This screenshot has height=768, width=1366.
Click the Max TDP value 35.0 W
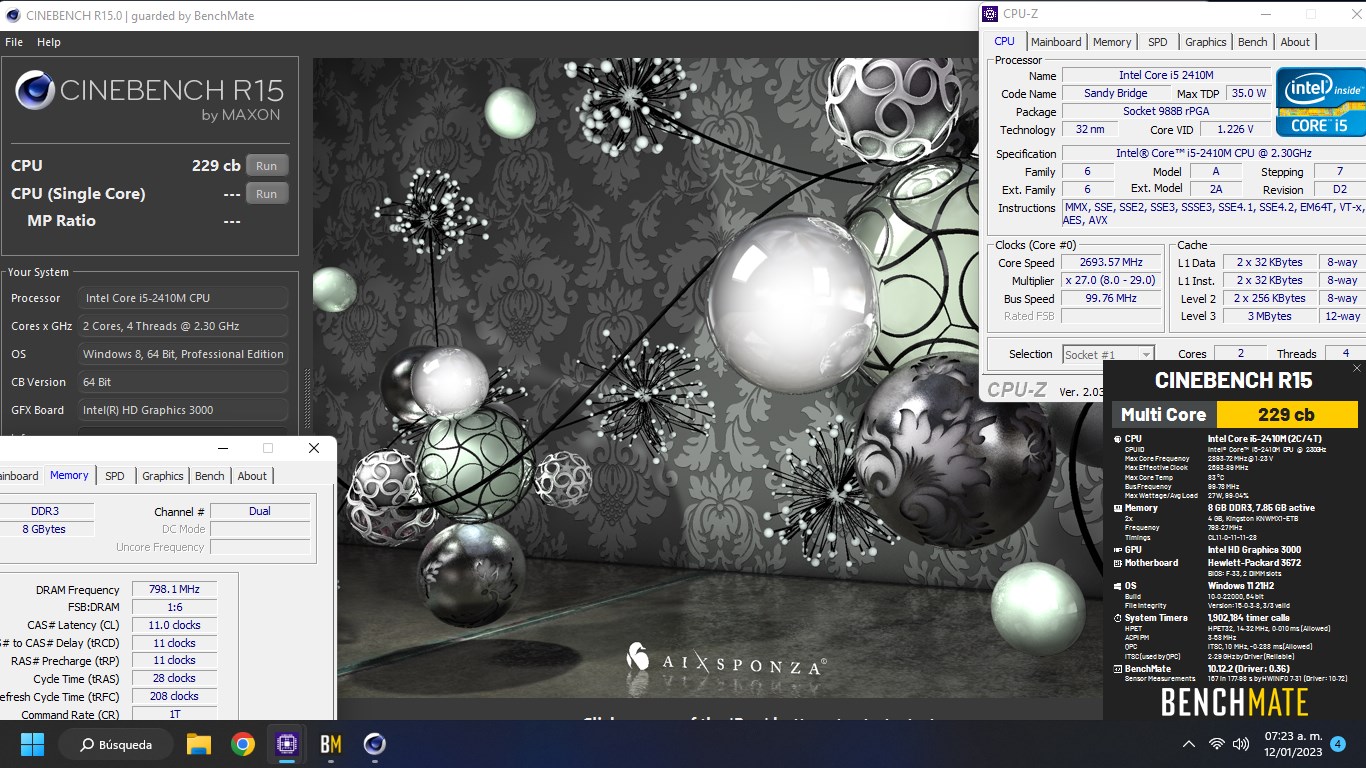[x=1248, y=94]
